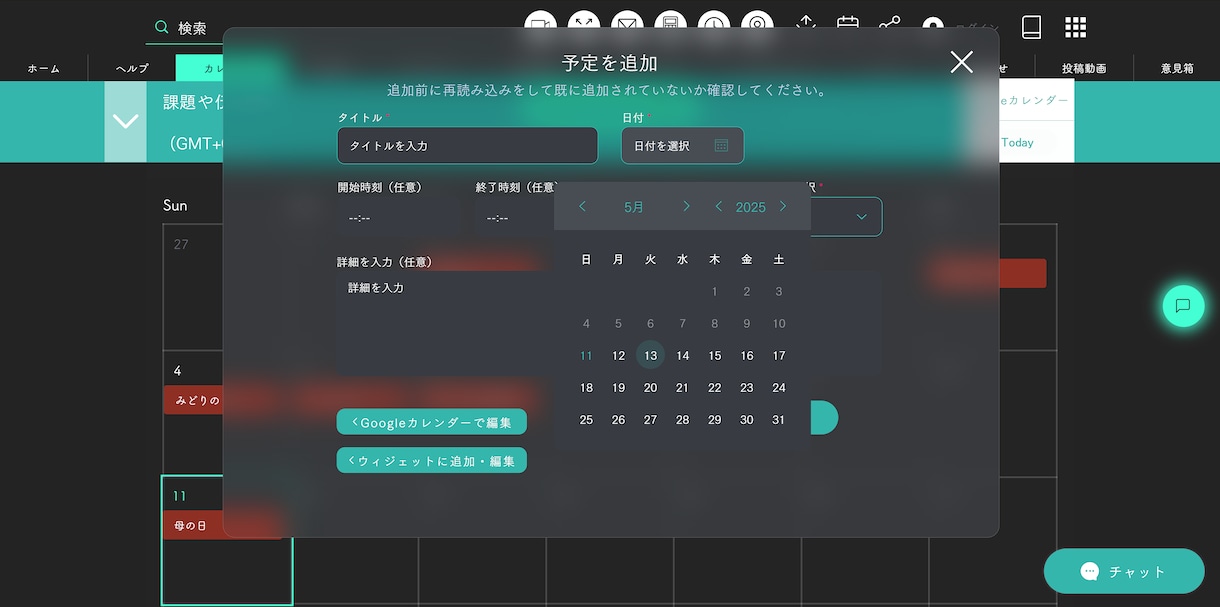This screenshot has width=1220, height=607.
Task: Click the search magnifier icon
Action: click(162, 28)
